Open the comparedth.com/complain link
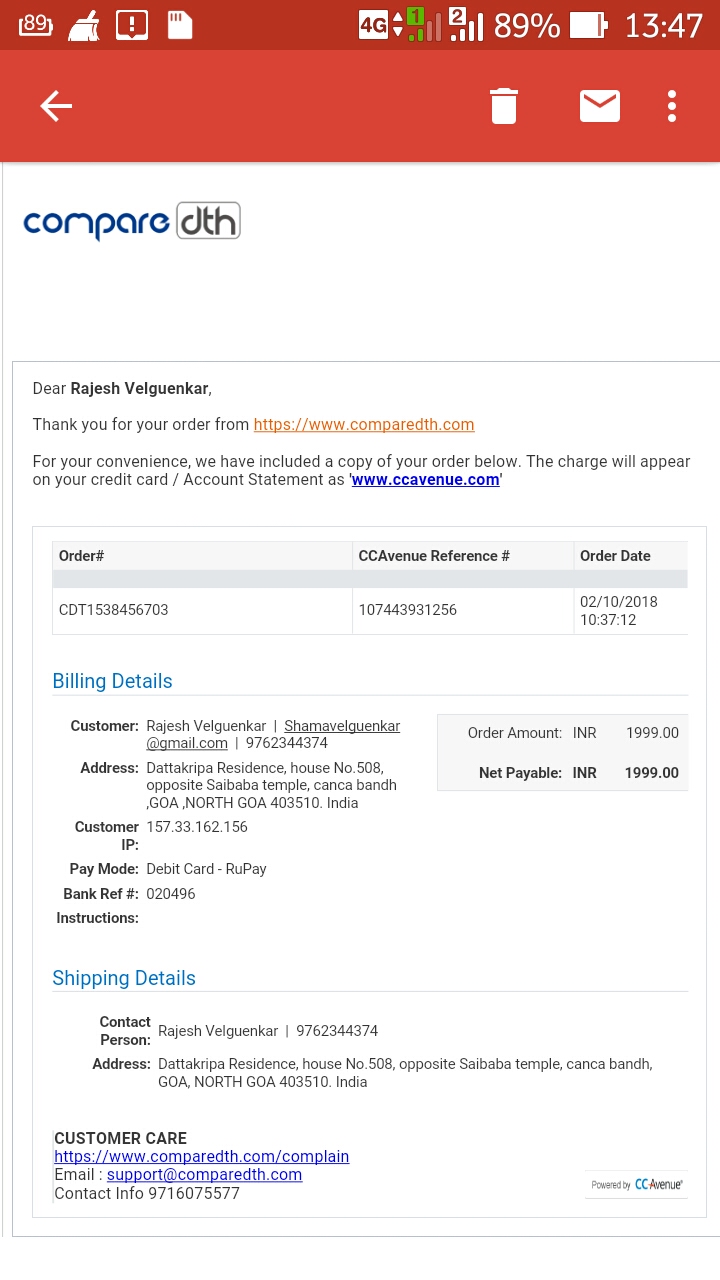 click(202, 1156)
